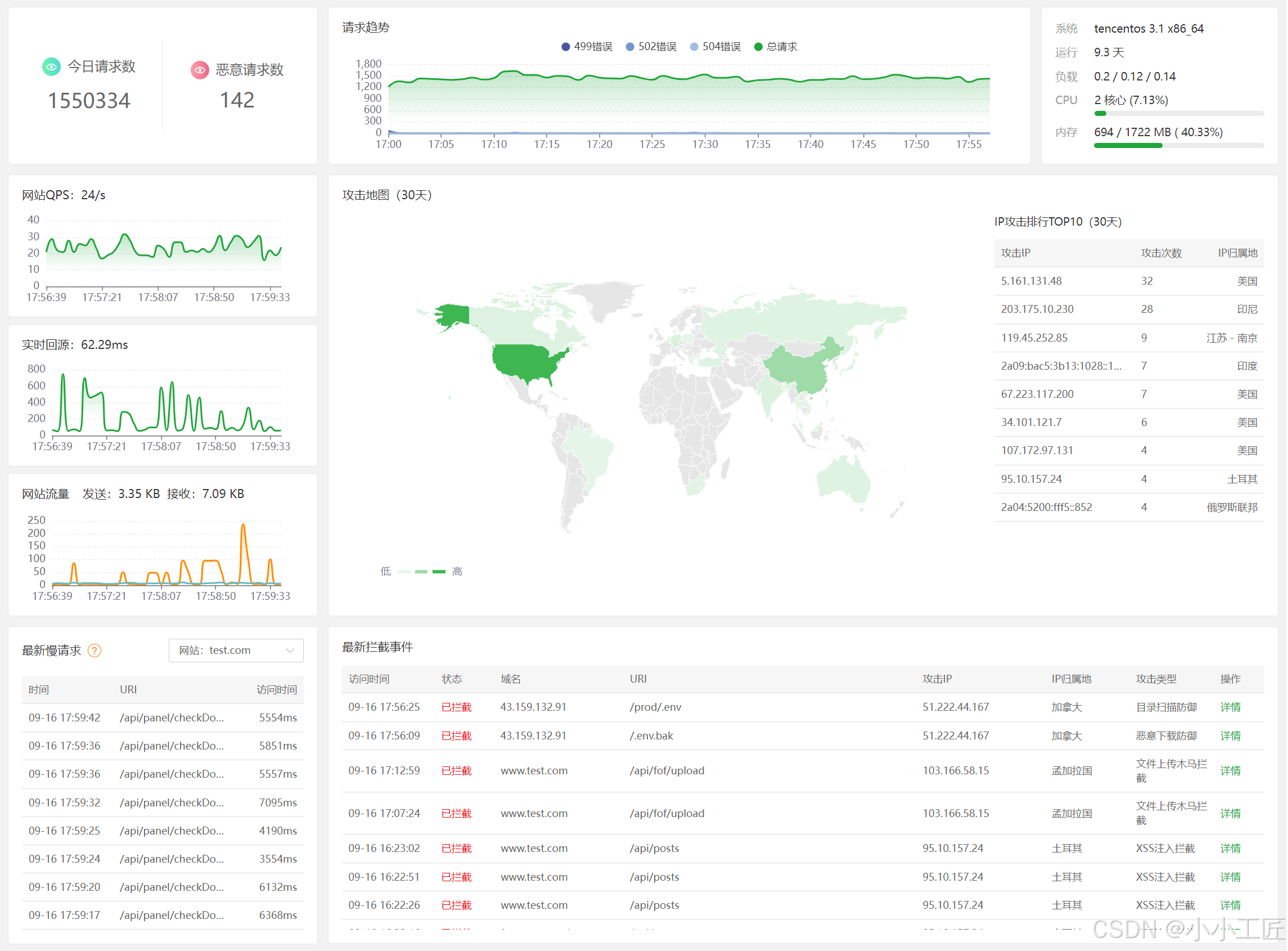Open 详情 for the /.env.bak event
Viewport: 1288px width, 951px height.
pyautogui.click(x=1230, y=735)
